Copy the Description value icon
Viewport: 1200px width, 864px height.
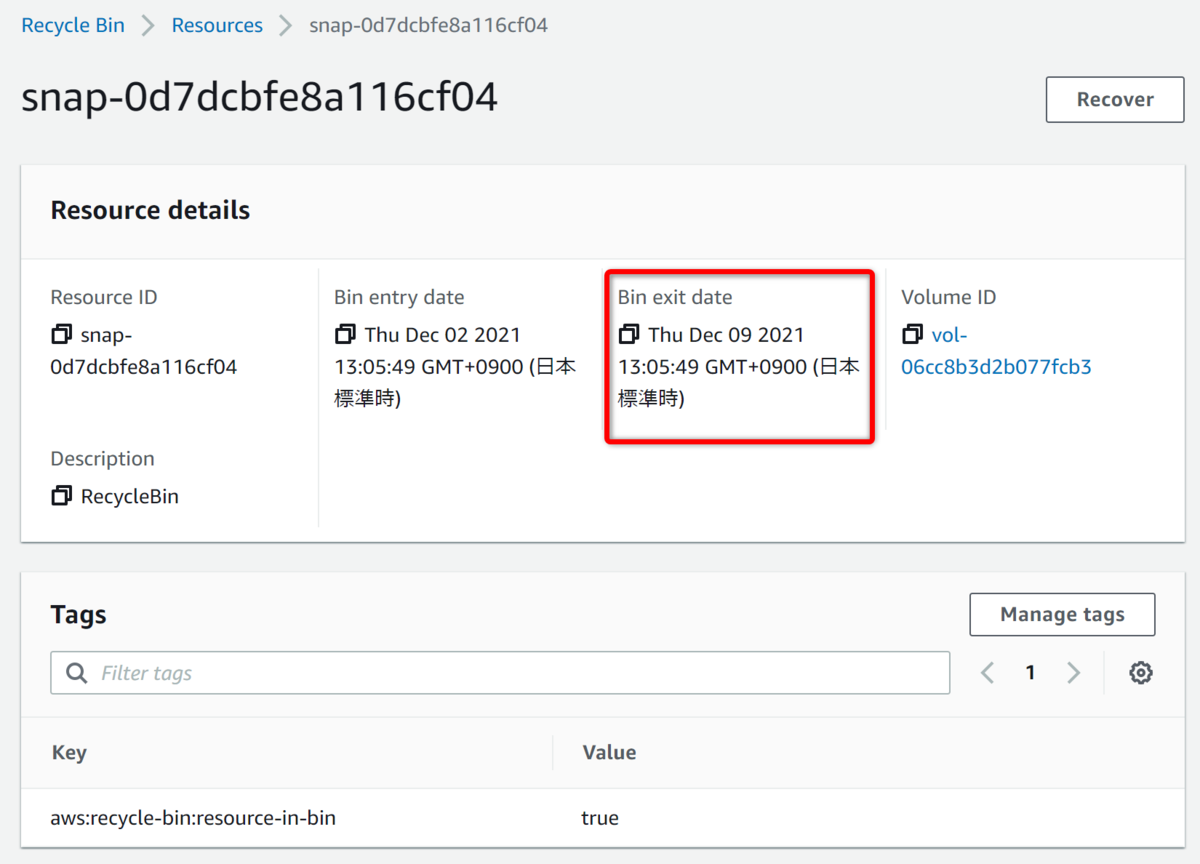(x=62, y=496)
